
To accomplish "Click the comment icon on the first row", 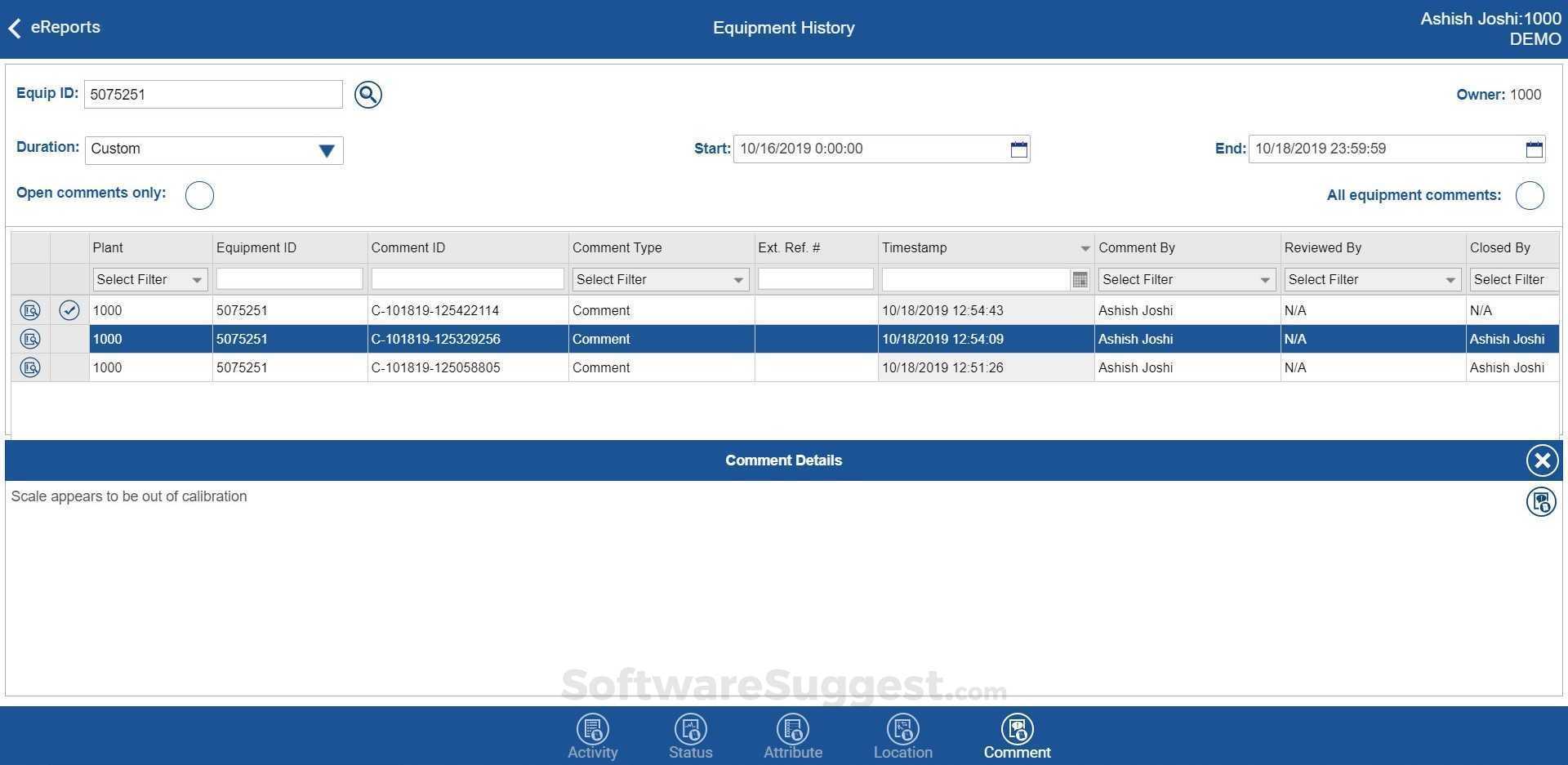I will point(29,310).
